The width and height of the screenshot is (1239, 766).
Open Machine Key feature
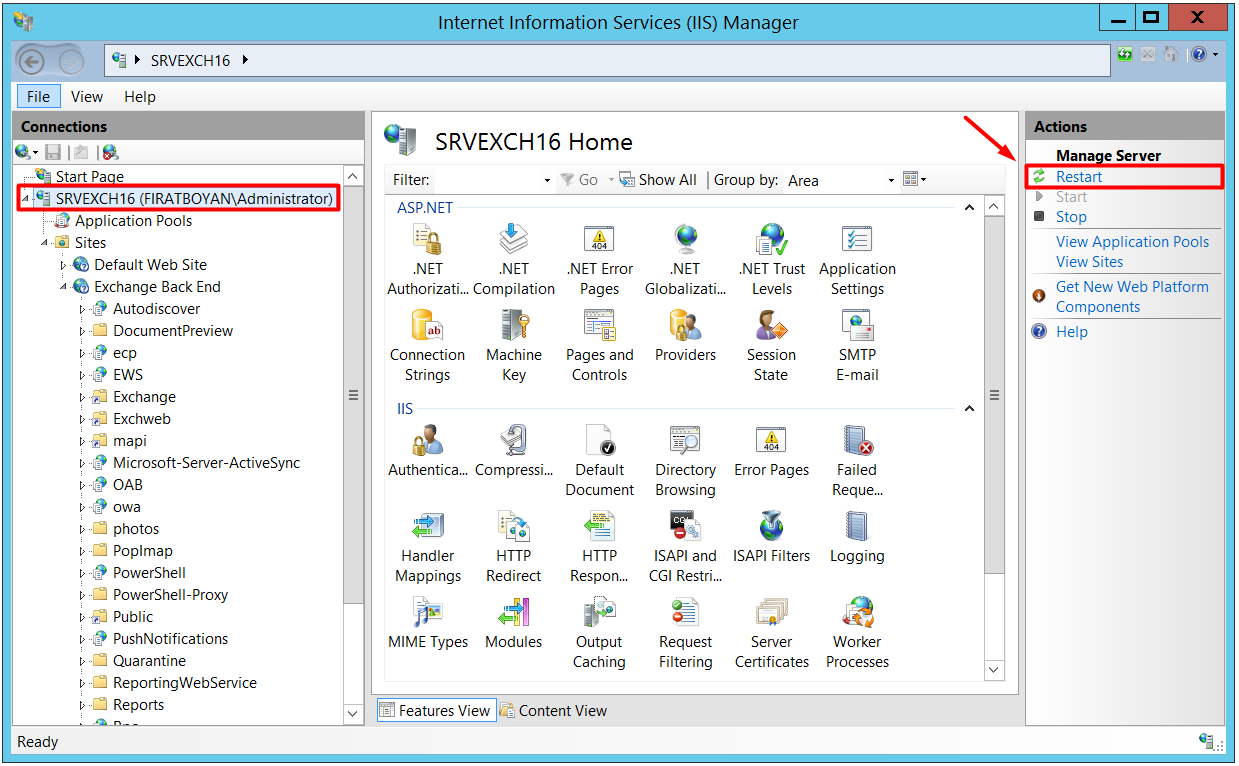point(514,344)
